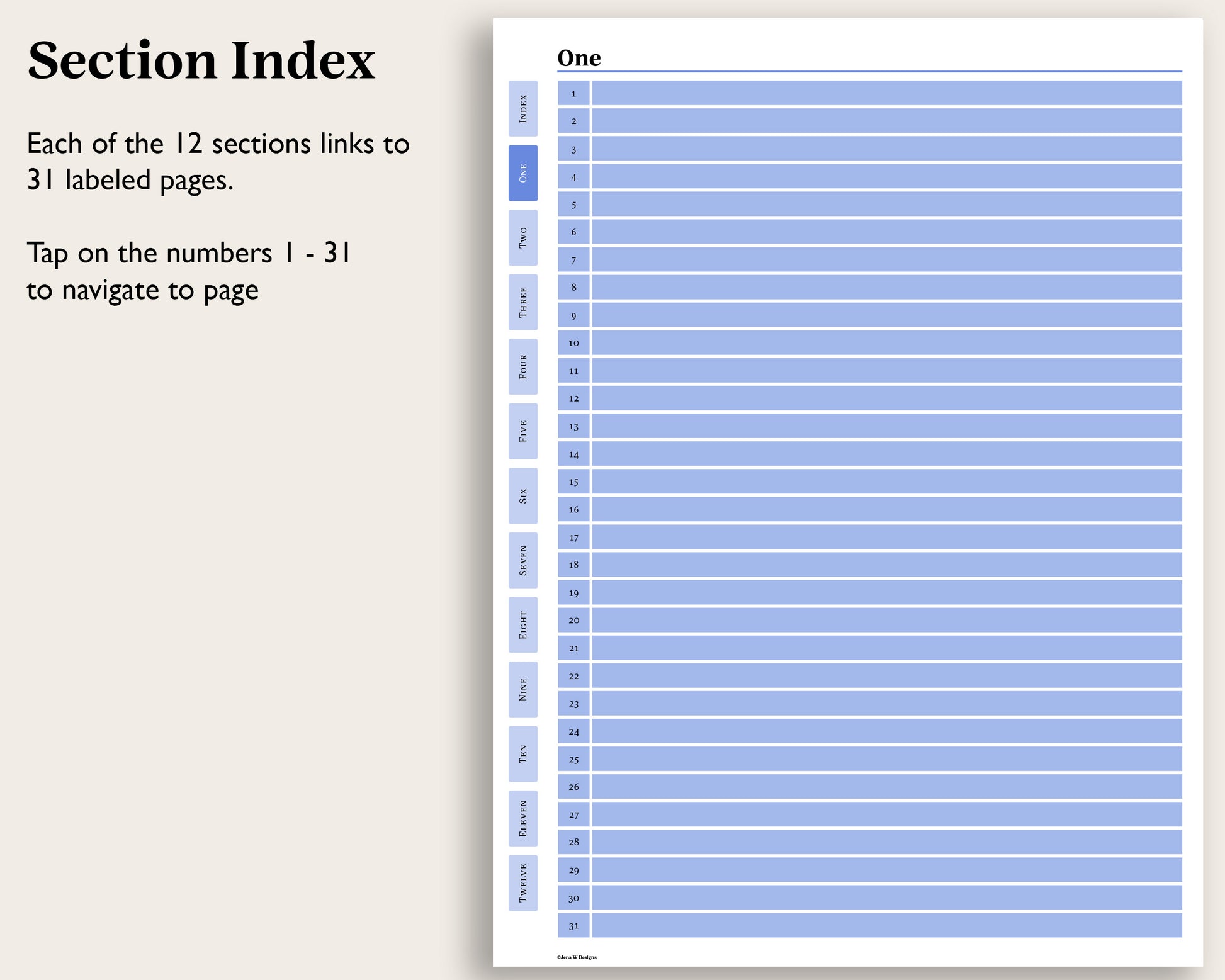Image resolution: width=1225 pixels, height=980 pixels.
Task: Open the Five section tab
Action: (x=522, y=431)
